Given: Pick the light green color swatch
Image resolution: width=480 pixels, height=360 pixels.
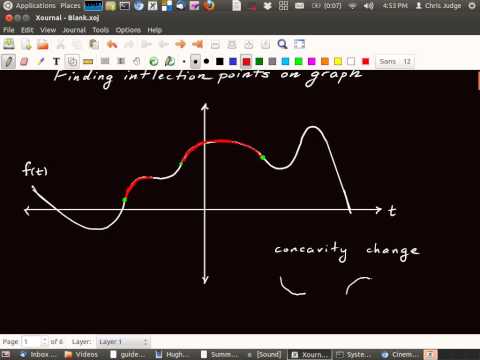Looking at the screenshot, I should [x=299, y=61].
